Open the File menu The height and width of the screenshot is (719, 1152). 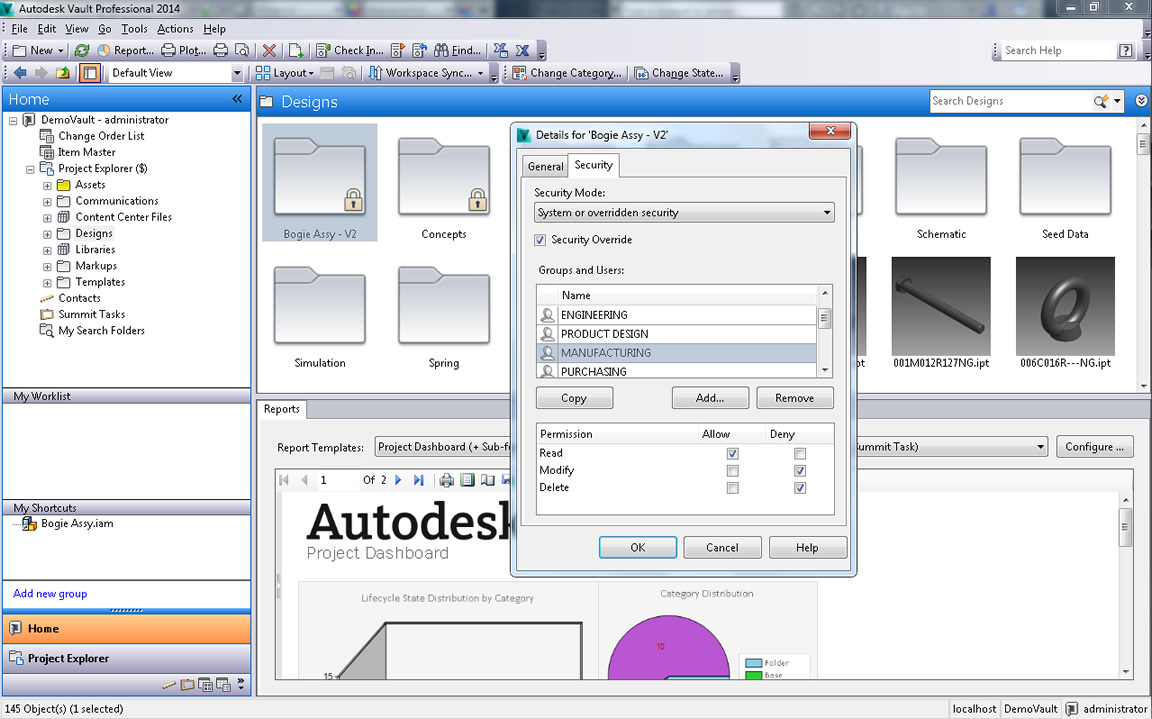(x=19, y=29)
